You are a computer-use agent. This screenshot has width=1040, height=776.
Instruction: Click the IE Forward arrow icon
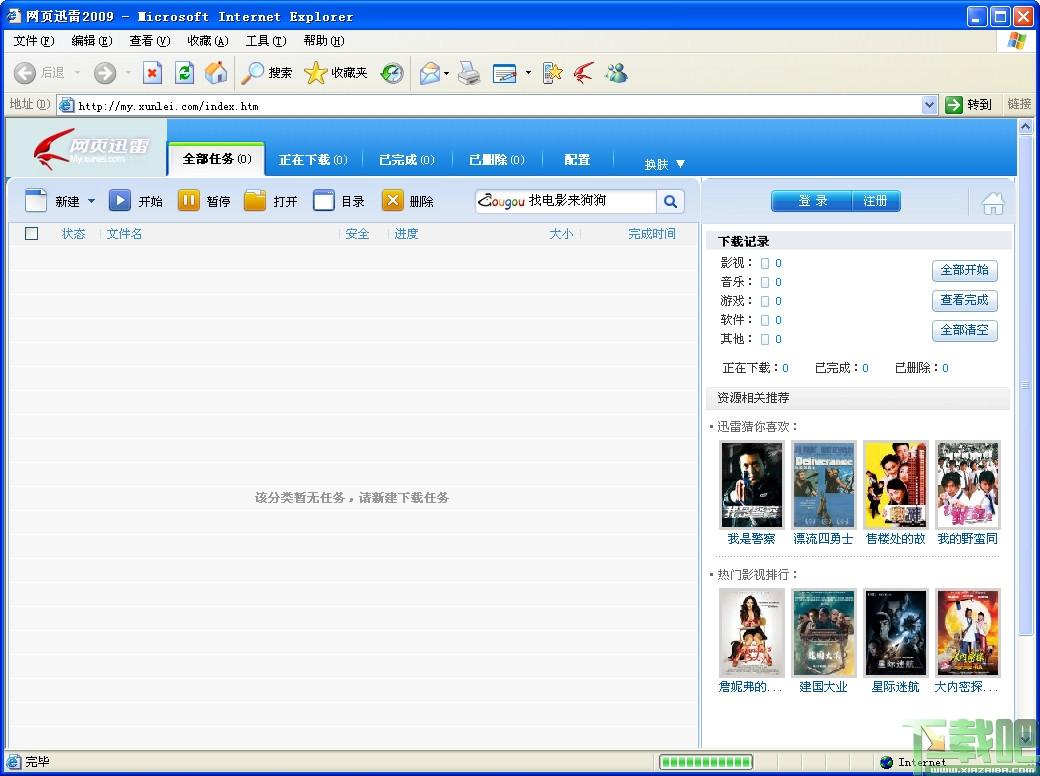pyautogui.click(x=104, y=72)
